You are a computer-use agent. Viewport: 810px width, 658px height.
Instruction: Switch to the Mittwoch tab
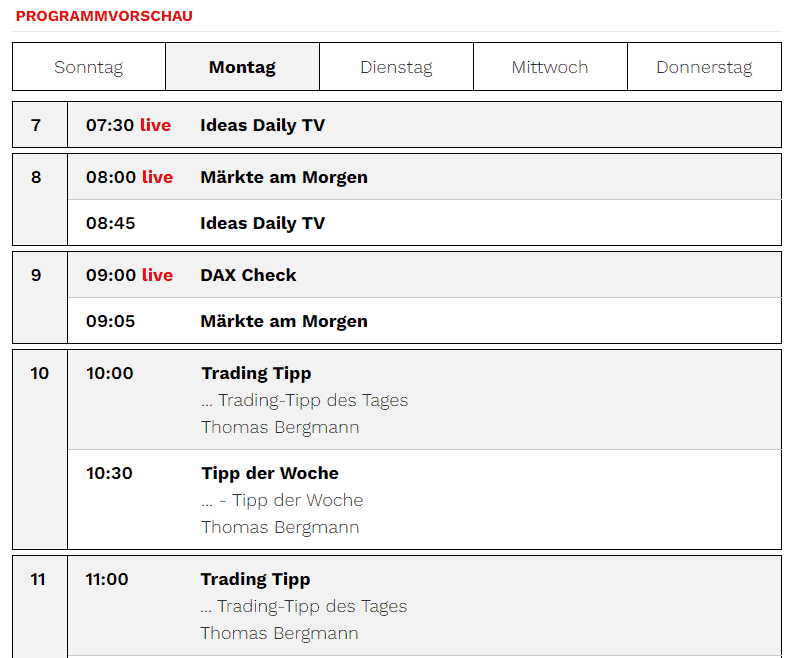tap(550, 66)
